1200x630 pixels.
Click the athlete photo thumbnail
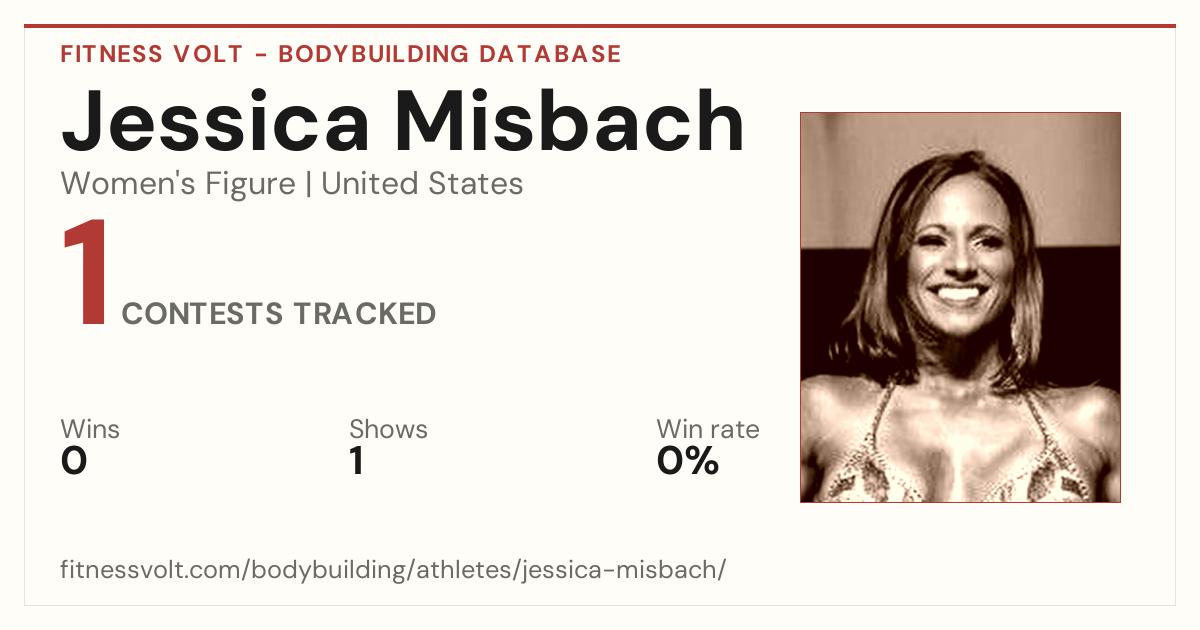coord(960,307)
